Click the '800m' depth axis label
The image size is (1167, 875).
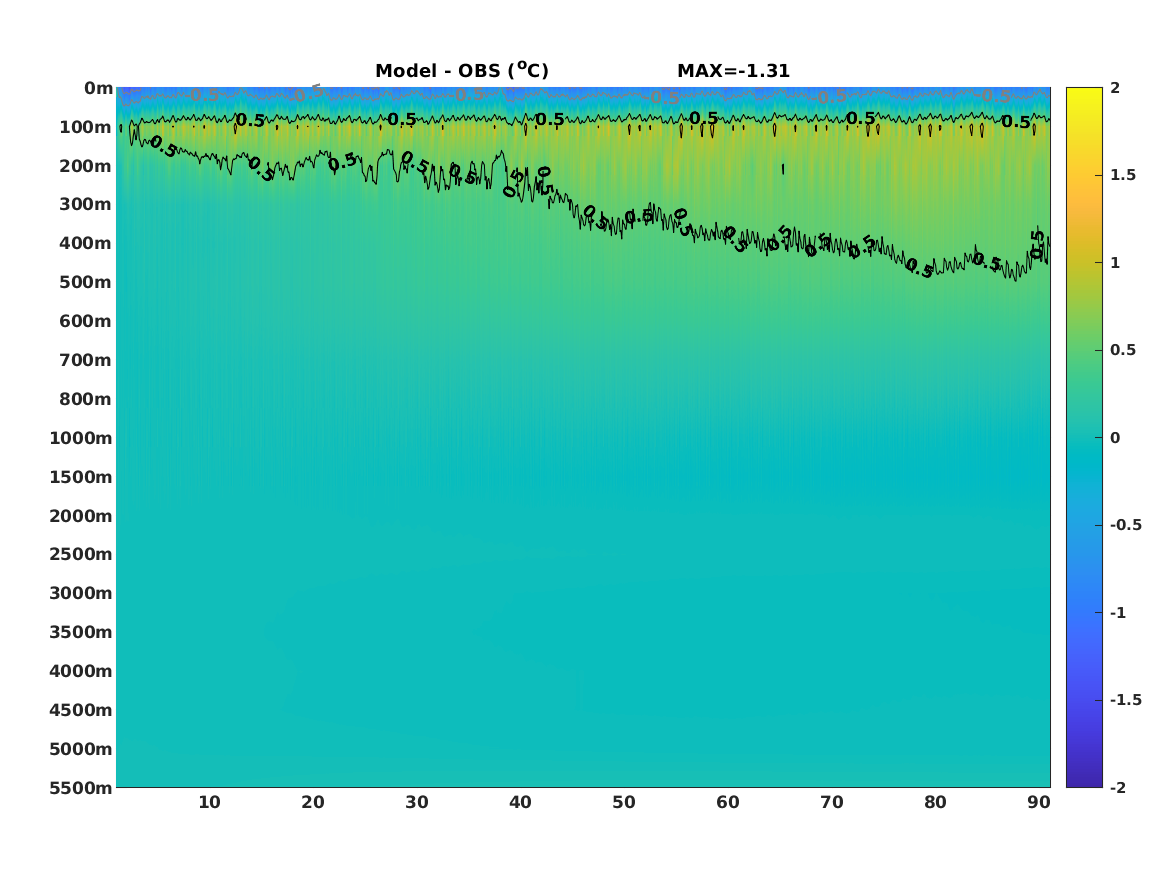tap(86, 400)
